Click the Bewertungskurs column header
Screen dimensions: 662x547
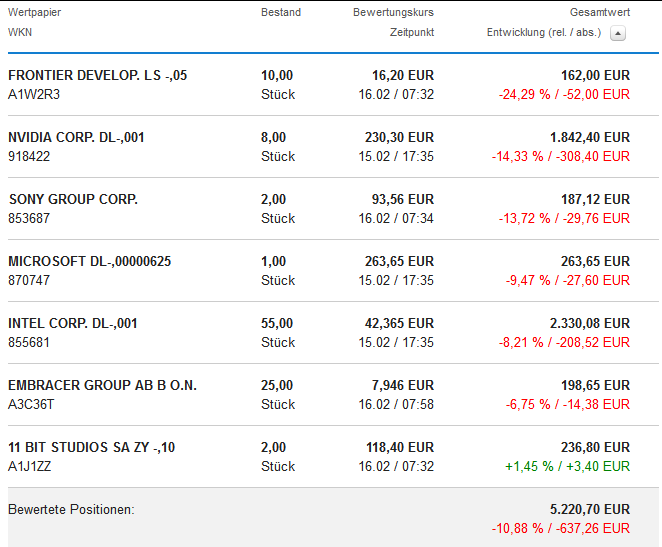coord(393,13)
